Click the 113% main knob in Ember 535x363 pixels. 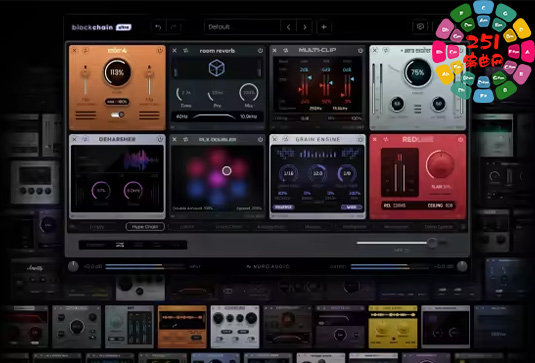[x=117, y=72]
